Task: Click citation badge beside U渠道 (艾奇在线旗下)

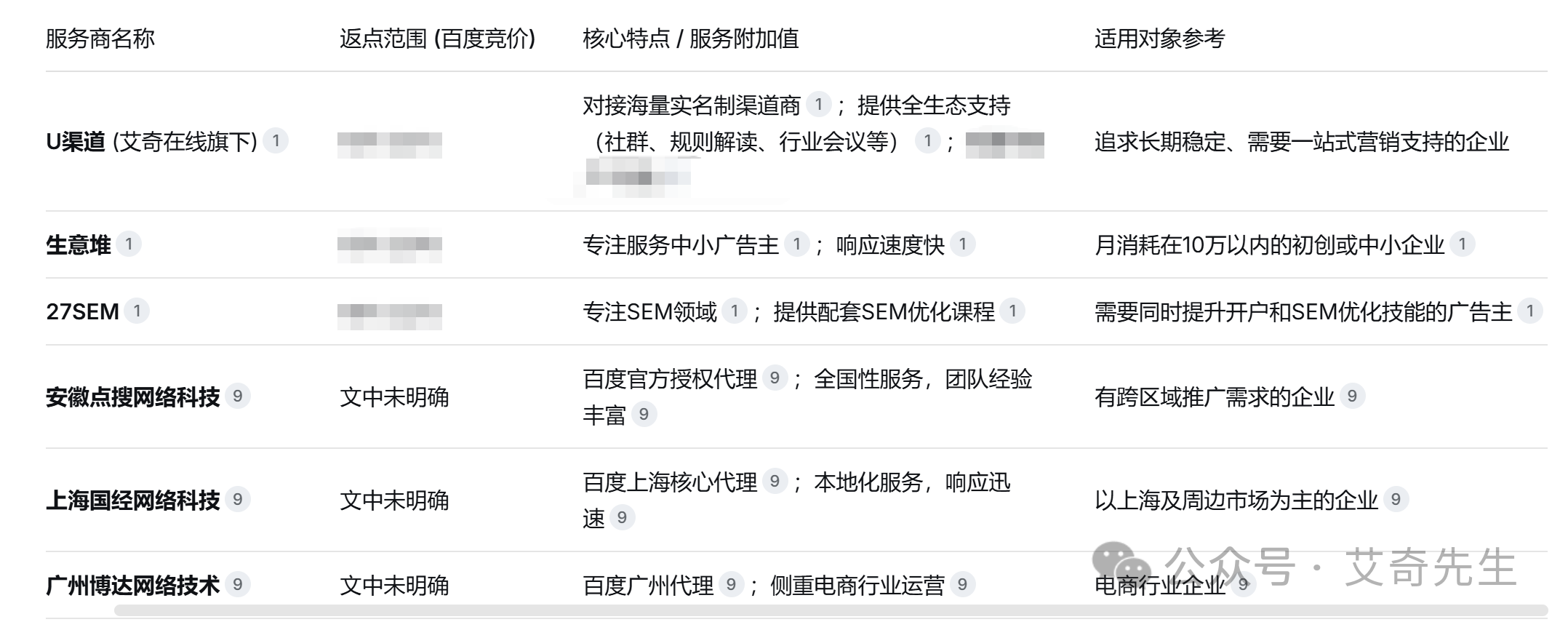Action: click(276, 140)
